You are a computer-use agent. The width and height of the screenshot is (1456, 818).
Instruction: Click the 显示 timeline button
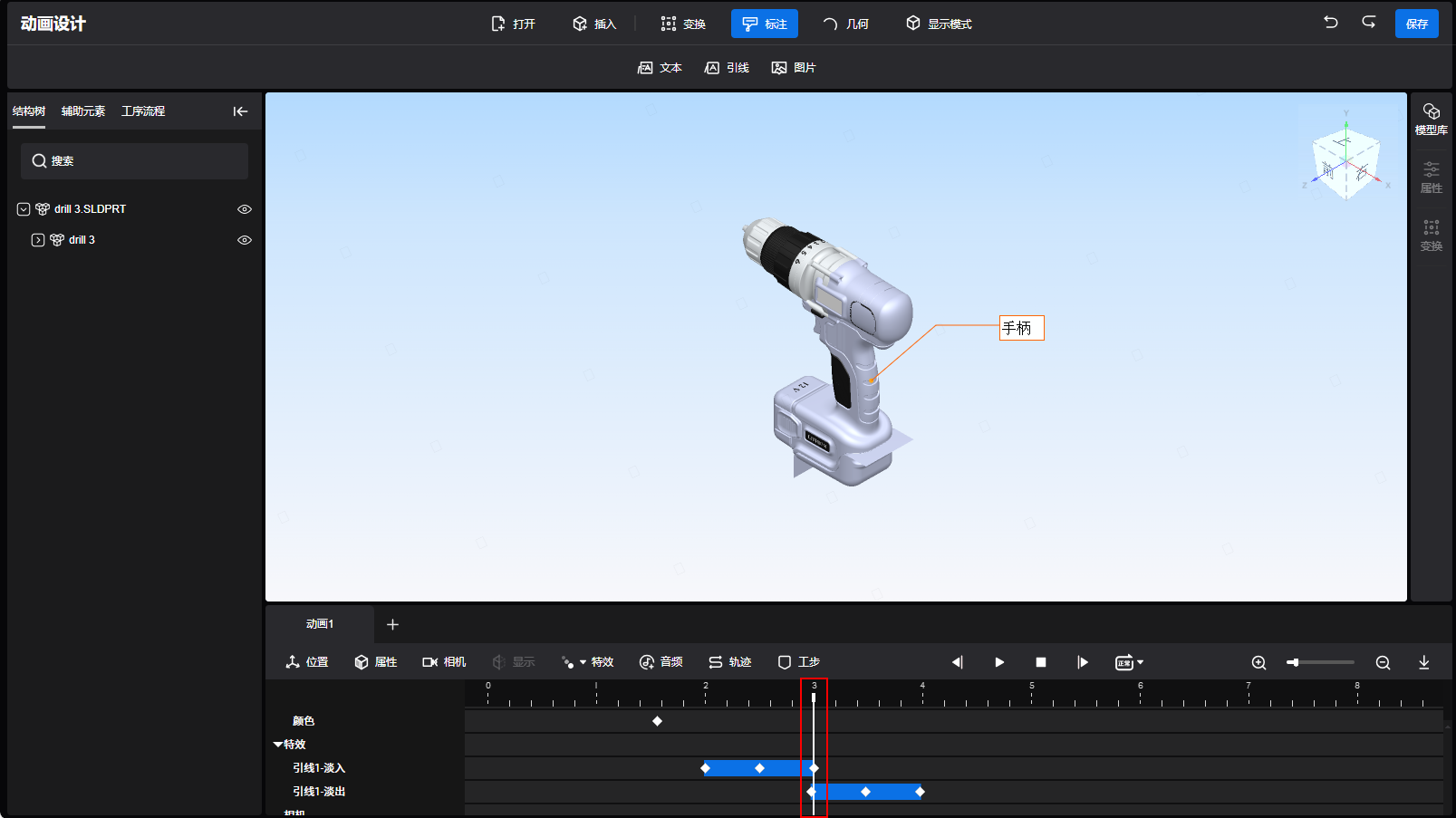pos(514,662)
